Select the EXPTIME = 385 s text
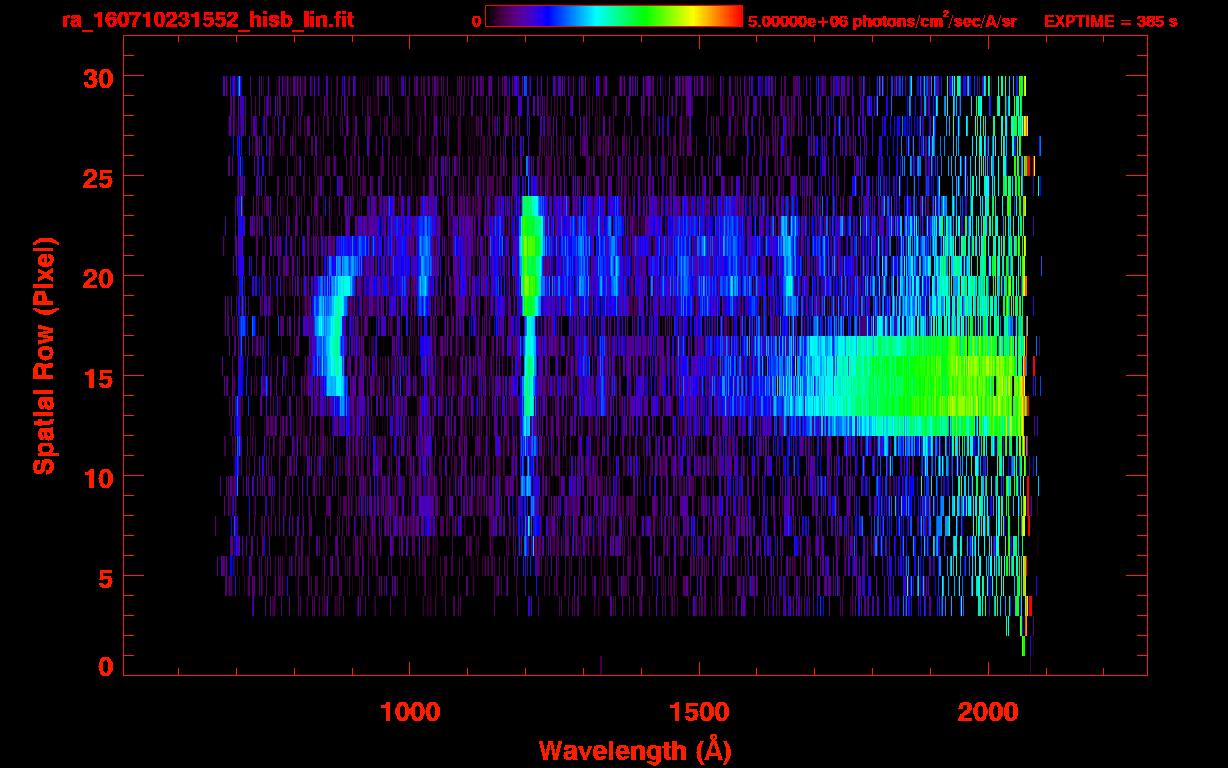 point(1110,21)
